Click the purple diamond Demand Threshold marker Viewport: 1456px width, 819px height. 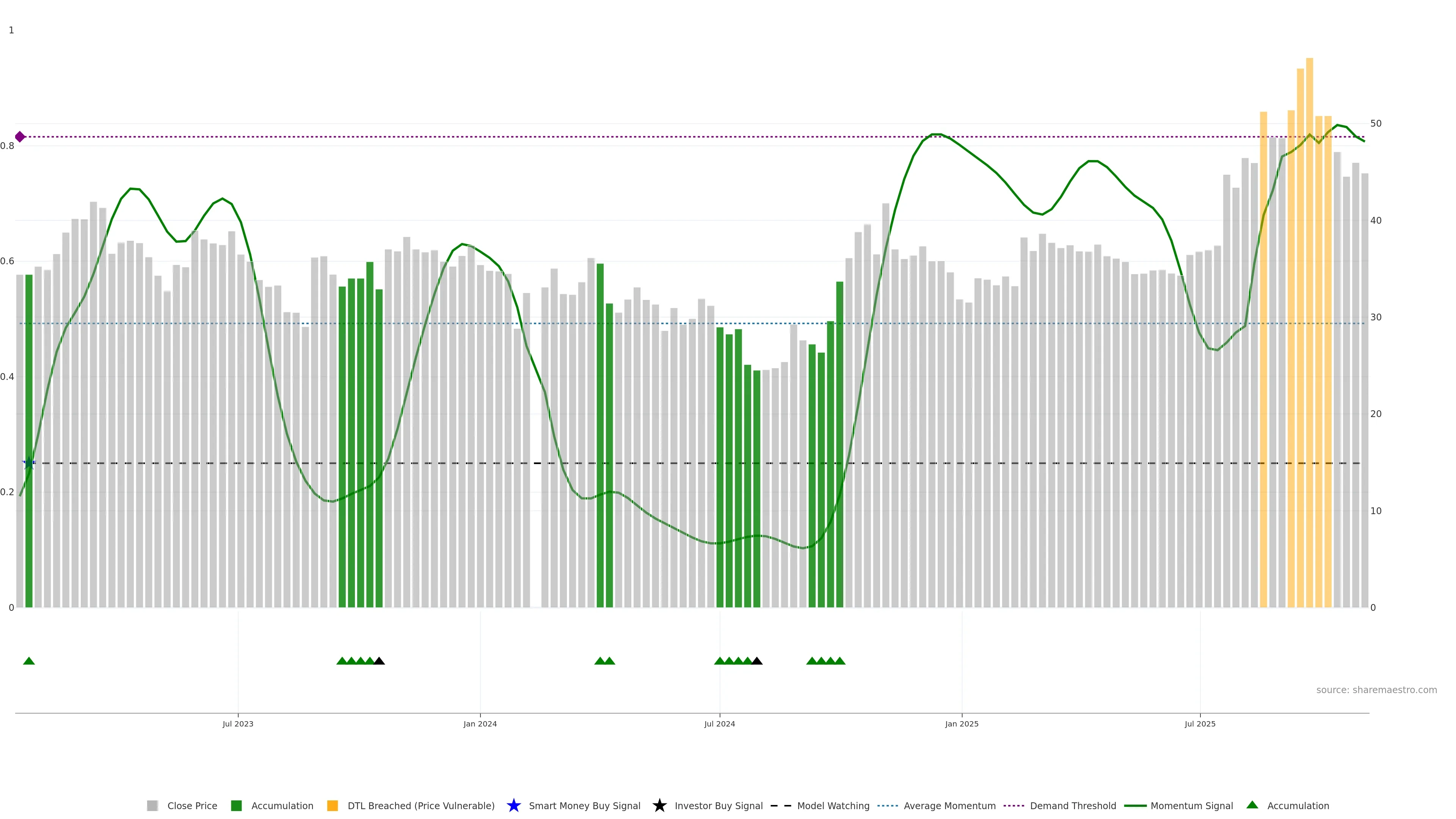20,137
